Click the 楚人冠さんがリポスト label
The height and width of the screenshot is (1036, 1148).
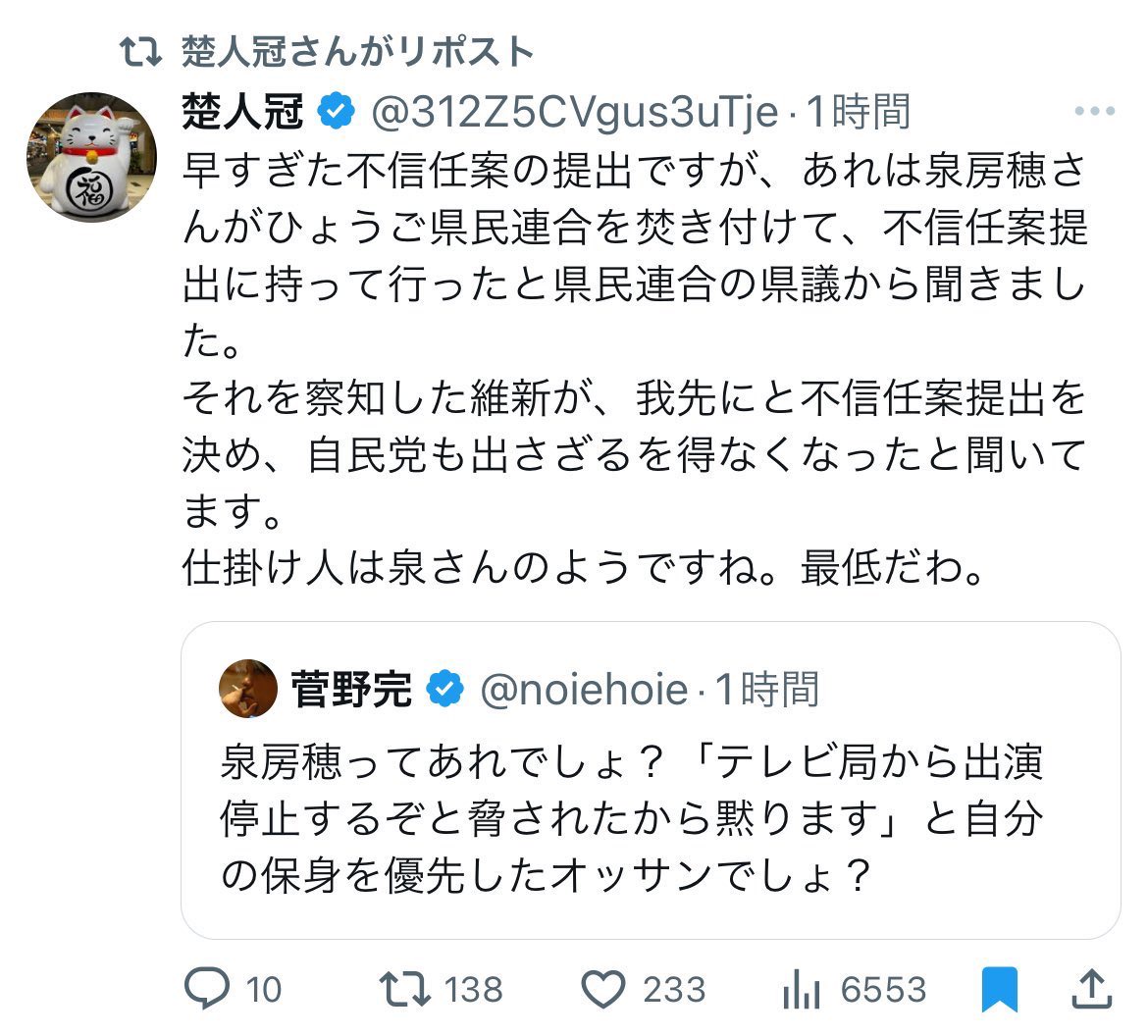357,52
